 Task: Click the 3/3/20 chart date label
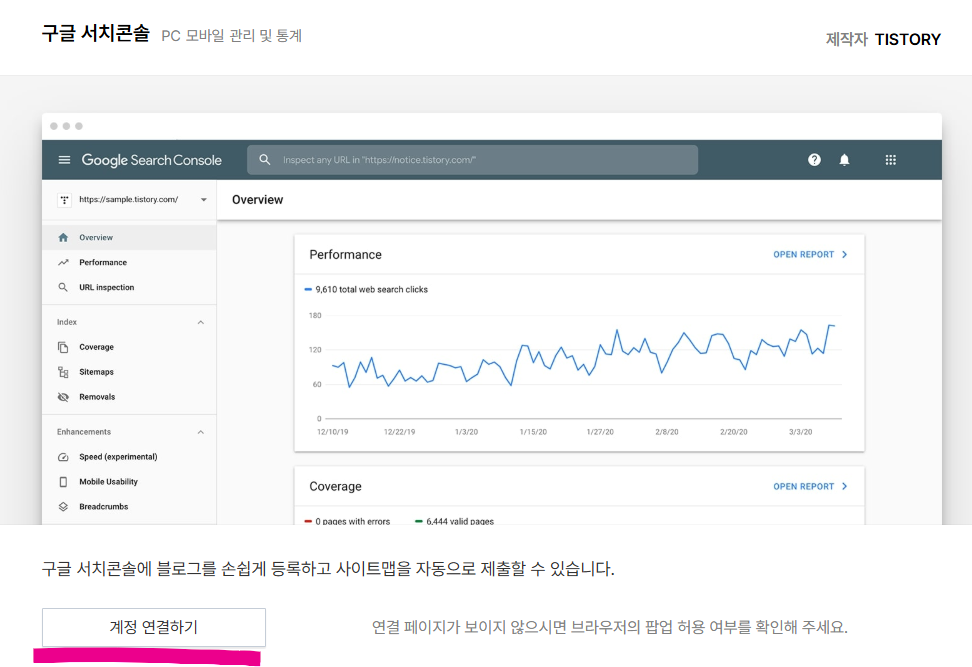800,431
